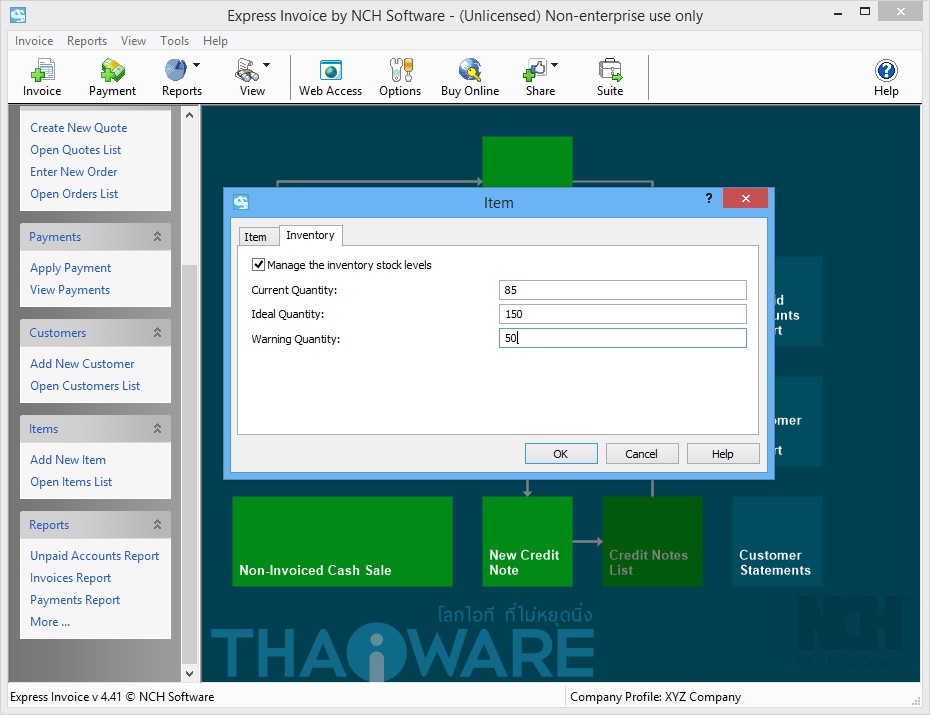Switch to the Item tab
The height and width of the screenshot is (715, 930).
coord(256,237)
